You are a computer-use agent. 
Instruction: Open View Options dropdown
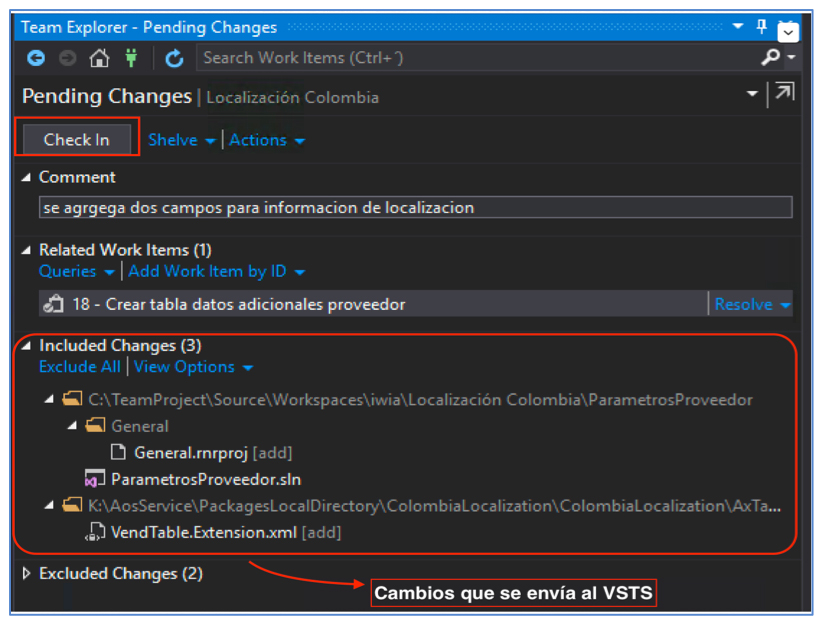pyautogui.click(x=193, y=367)
